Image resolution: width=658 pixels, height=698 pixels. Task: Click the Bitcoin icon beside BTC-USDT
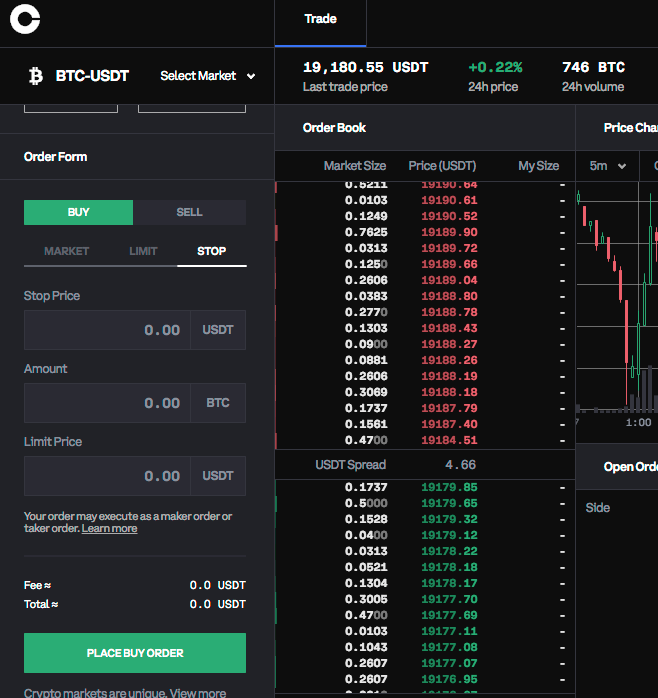coord(36,76)
